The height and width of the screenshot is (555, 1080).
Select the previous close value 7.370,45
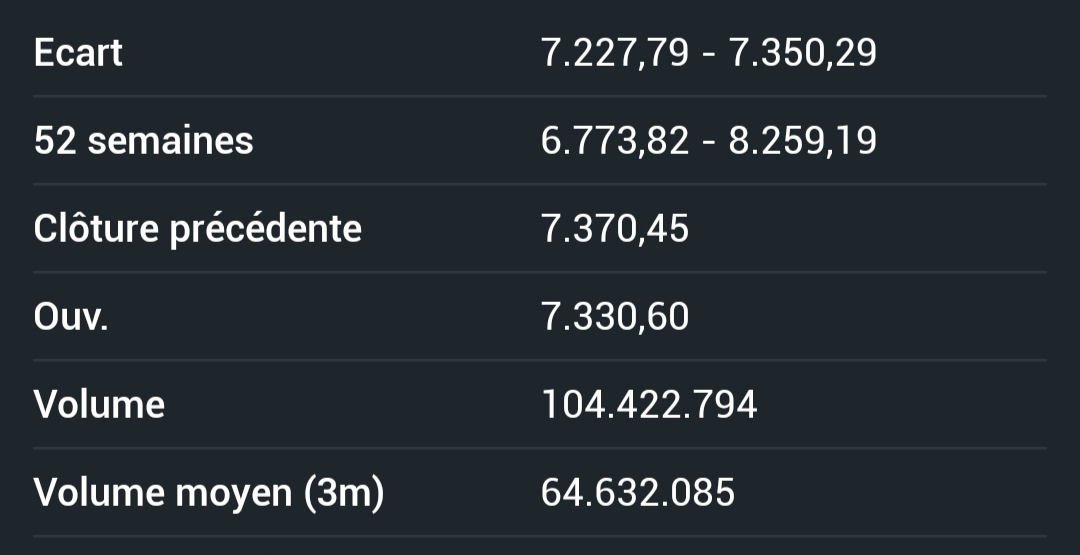point(614,229)
